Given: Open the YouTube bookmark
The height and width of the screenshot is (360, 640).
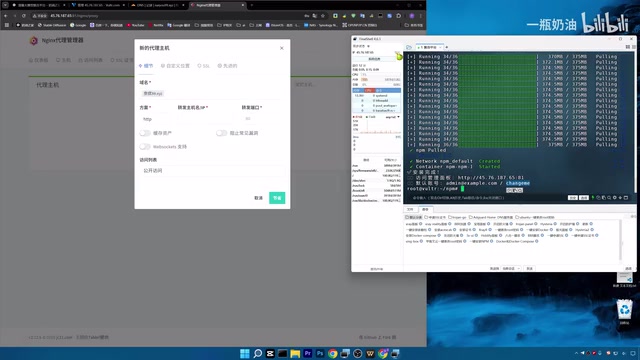Looking at the screenshot, I should pos(136,25).
